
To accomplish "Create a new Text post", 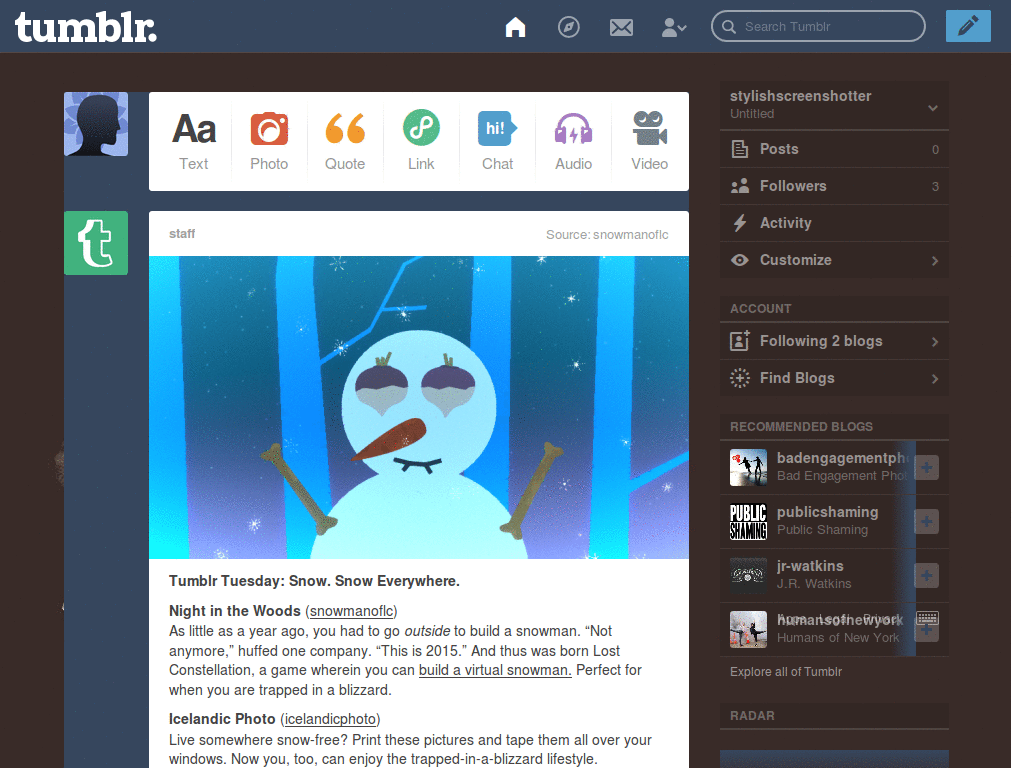I will pos(194,141).
